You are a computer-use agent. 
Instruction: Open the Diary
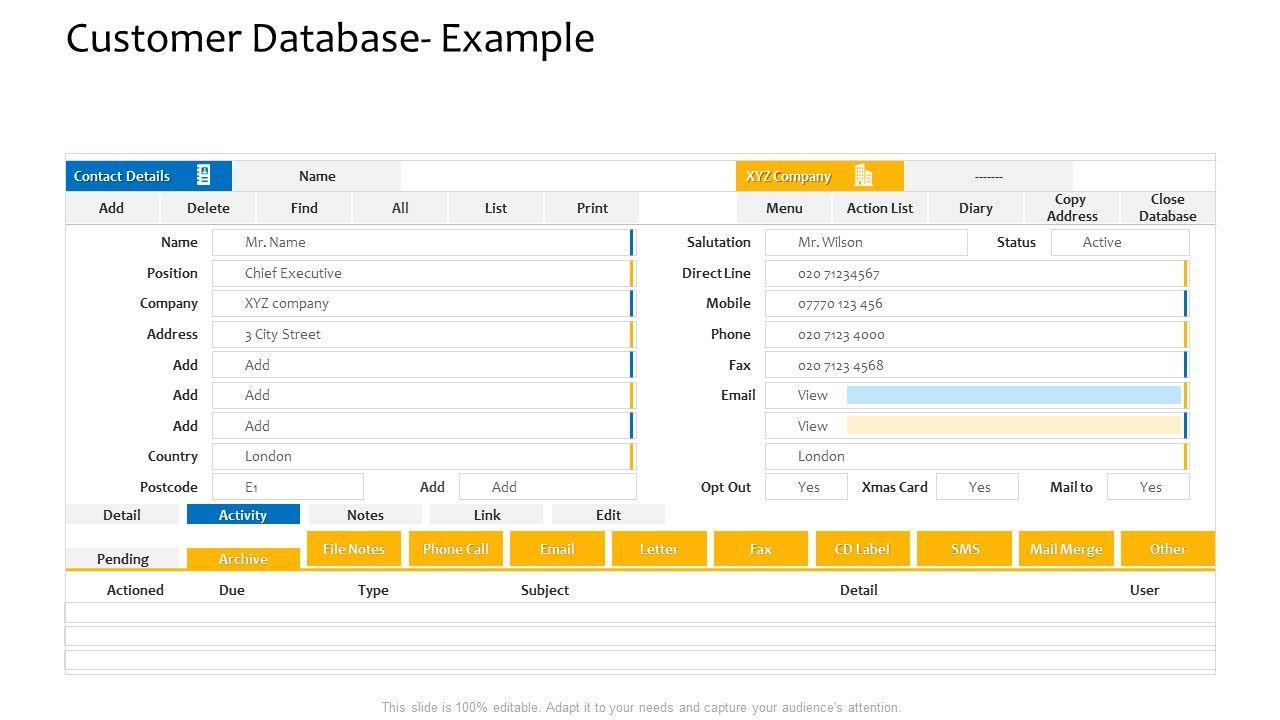pyautogui.click(x=976, y=208)
